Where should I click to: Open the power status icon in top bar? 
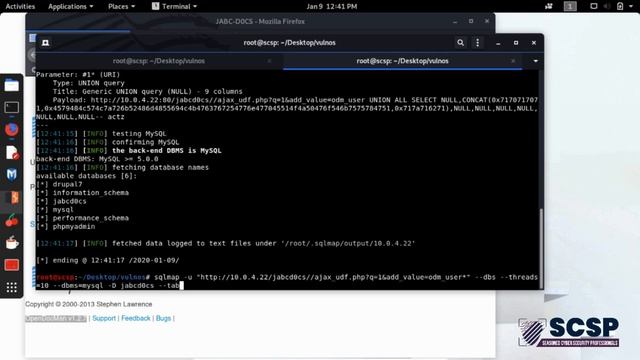pos(620,6)
